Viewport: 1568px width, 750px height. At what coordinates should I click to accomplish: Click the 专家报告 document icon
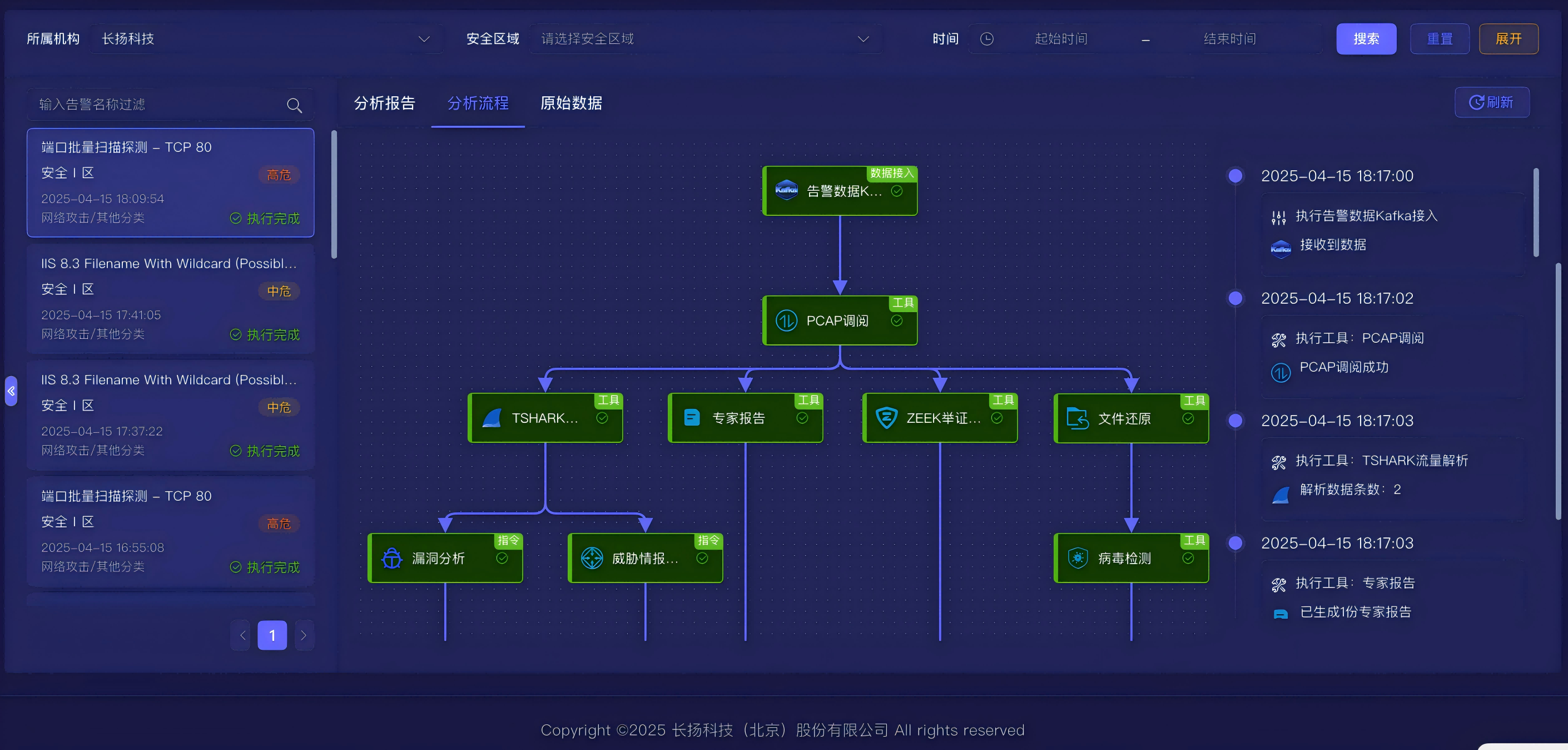pyautogui.click(x=692, y=418)
